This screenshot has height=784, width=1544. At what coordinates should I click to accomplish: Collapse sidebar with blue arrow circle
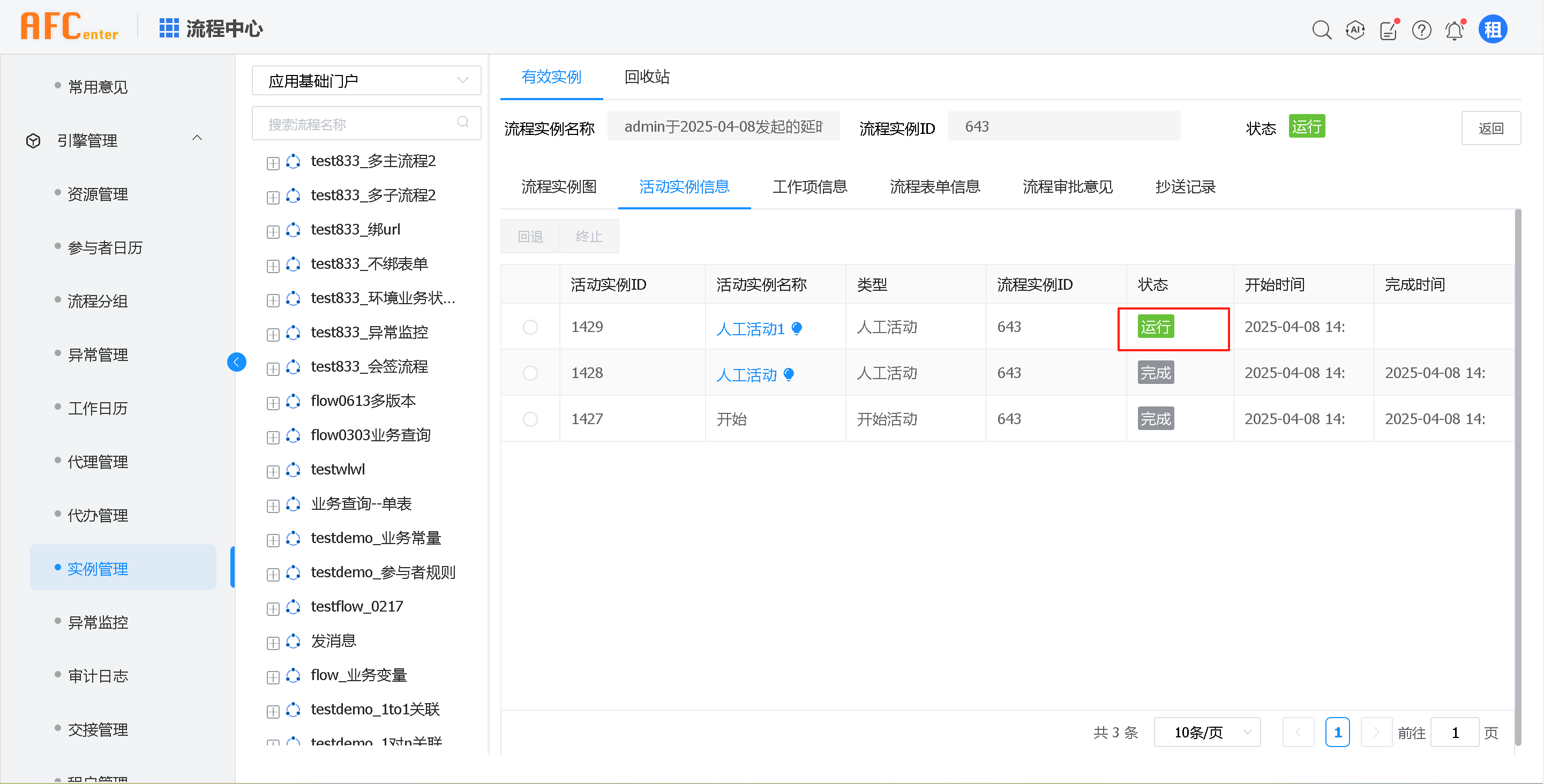click(x=237, y=362)
